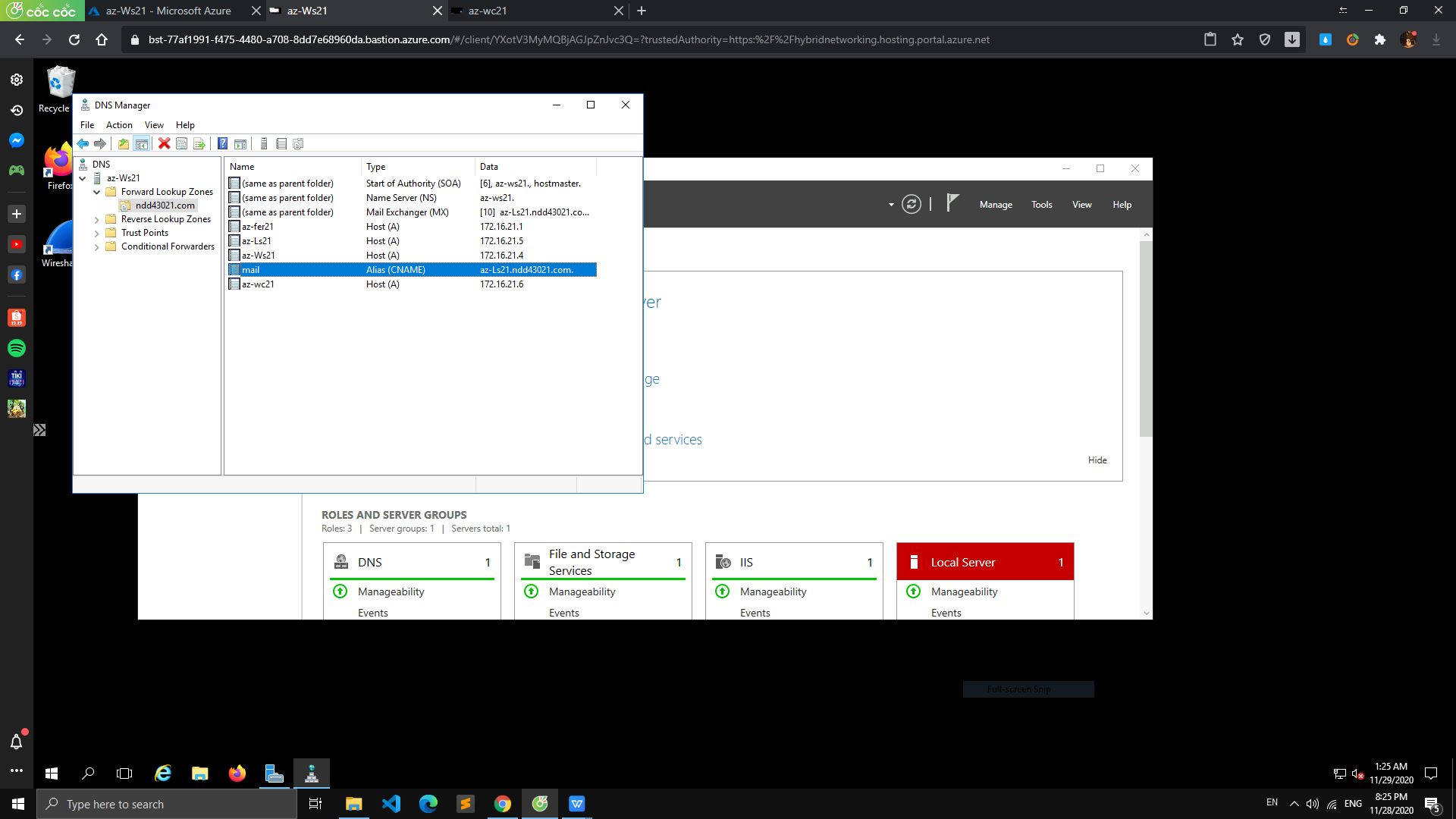Image resolution: width=1456 pixels, height=819 pixels.
Task: Open the Action menu in DNS Manager
Action: (x=119, y=124)
